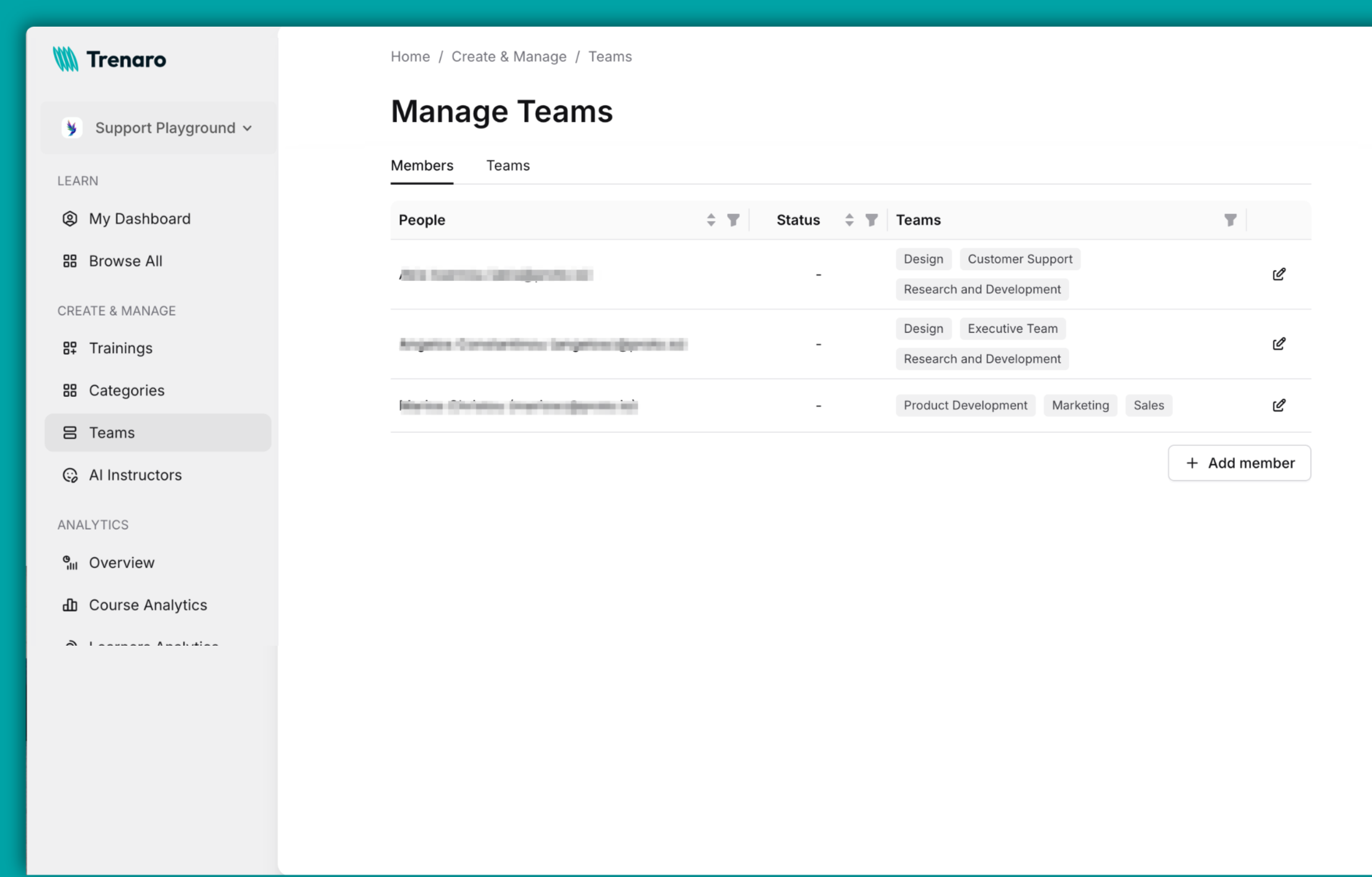Select the My Dashboard icon in sidebar
1372x877 pixels.
click(x=70, y=218)
